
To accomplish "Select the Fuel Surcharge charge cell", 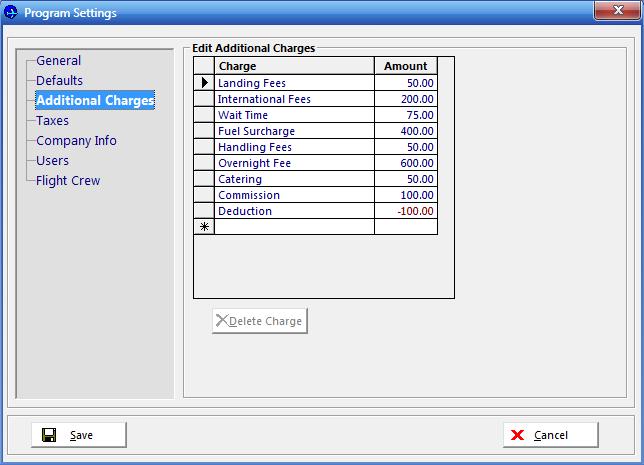I will pyautogui.click(x=294, y=131).
